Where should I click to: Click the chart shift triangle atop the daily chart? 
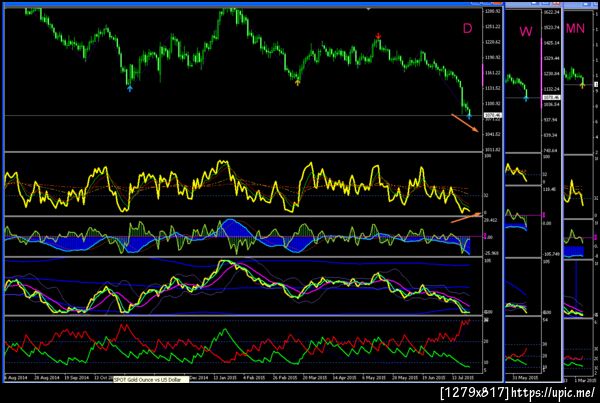coord(368,8)
